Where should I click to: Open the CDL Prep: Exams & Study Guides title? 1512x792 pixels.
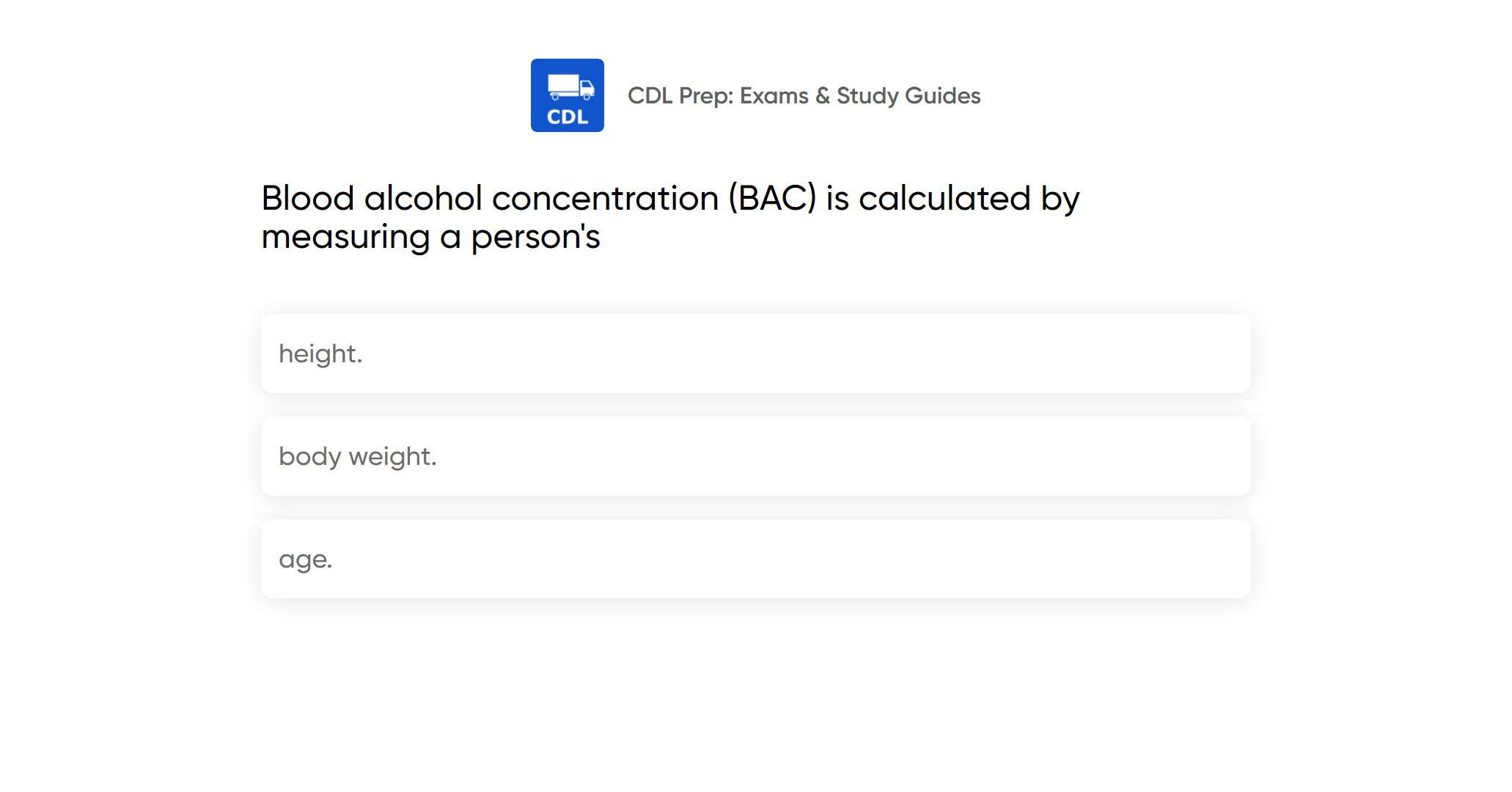coord(804,95)
